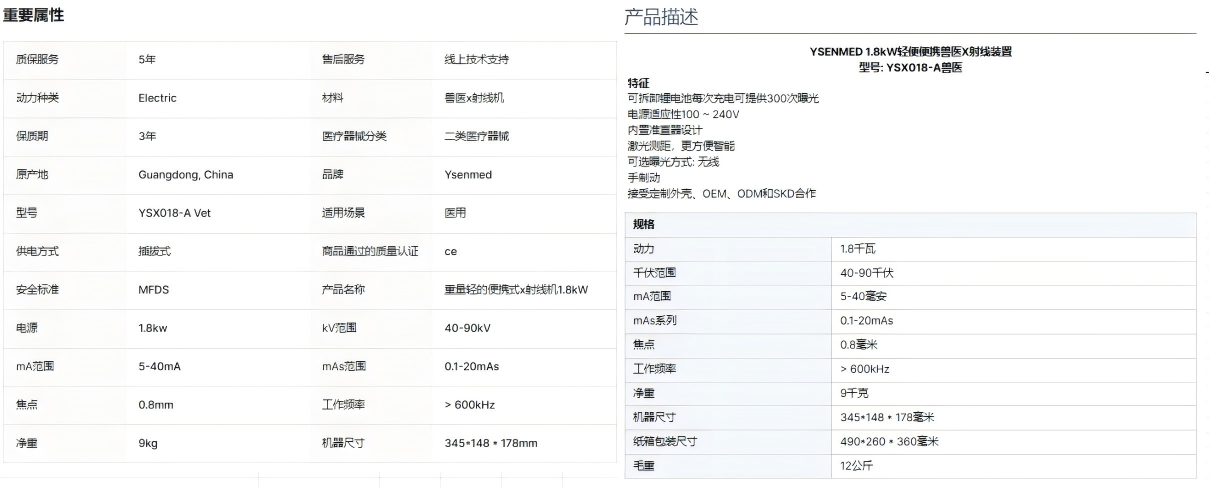The width and height of the screenshot is (1209, 488).
Task: Click the 0.1-20mAs value in 重要属性
Action: [472, 366]
